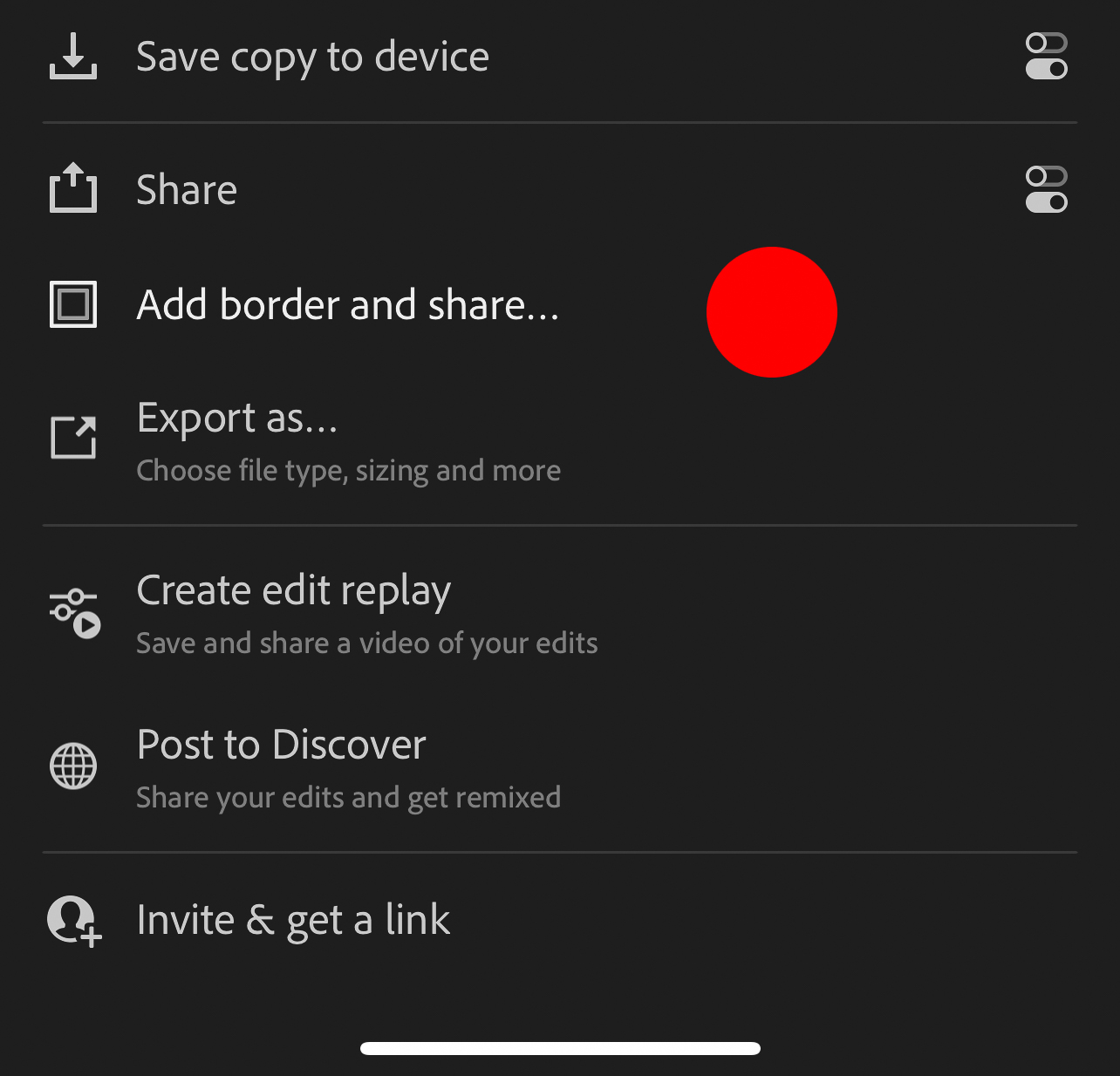
Task: Tap the square border frame icon
Action: [x=73, y=305]
